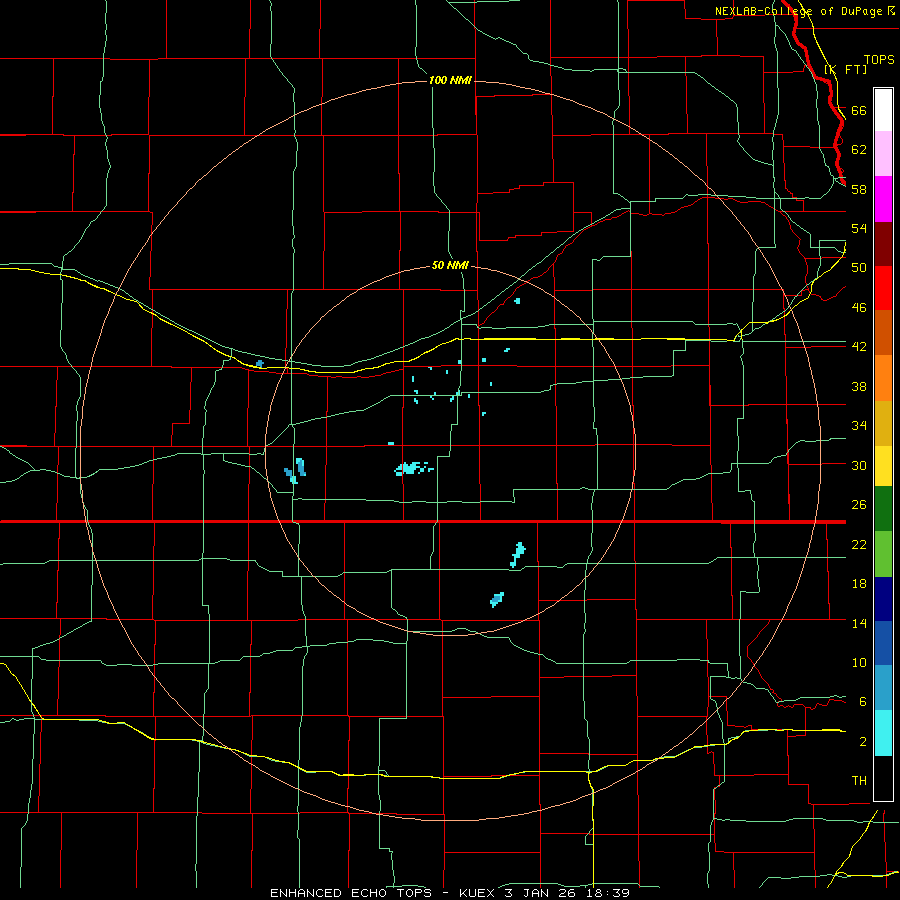This screenshot has height=900, width=900.
Task: Click the TH threshold label
Action: [859, 781]
